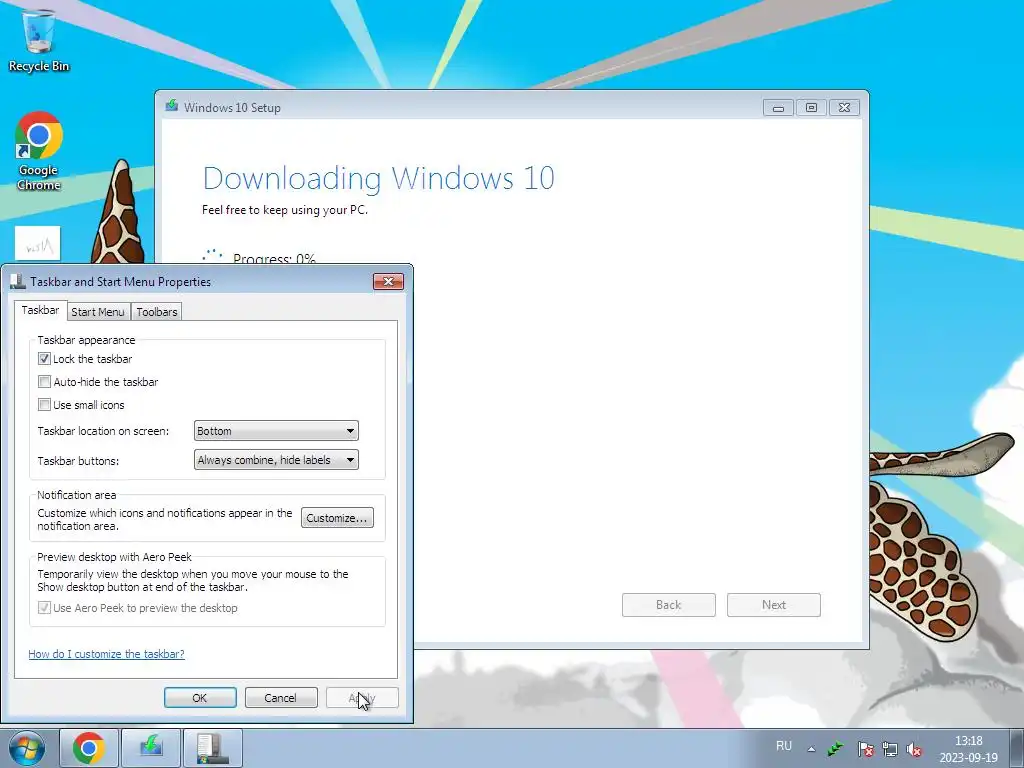Click Back in Windows 10 Setup
1024x768 pixels.
[x=669, y=605]
